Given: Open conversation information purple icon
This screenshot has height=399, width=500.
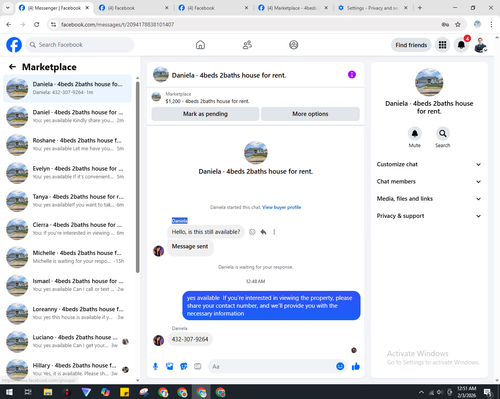Looking at the screenshot, I should 352,75.
